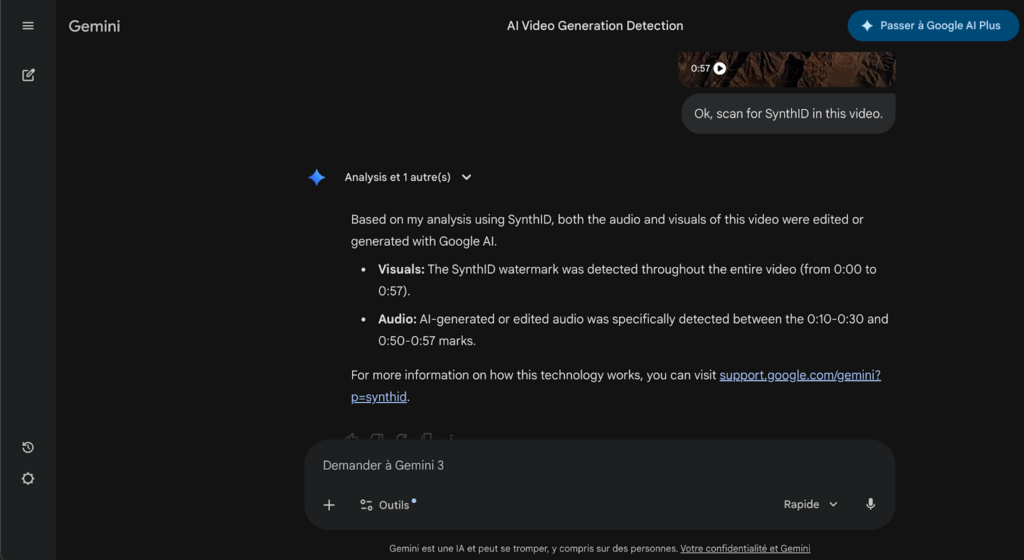The image size is (1024, 560).
Task: Click the "AI Video Generation Detection" chat title
Action: 595,26
